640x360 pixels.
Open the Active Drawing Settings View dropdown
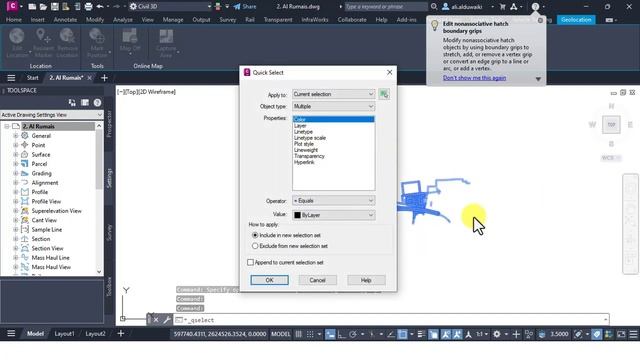pyautogui.click(x=51, y=115)
